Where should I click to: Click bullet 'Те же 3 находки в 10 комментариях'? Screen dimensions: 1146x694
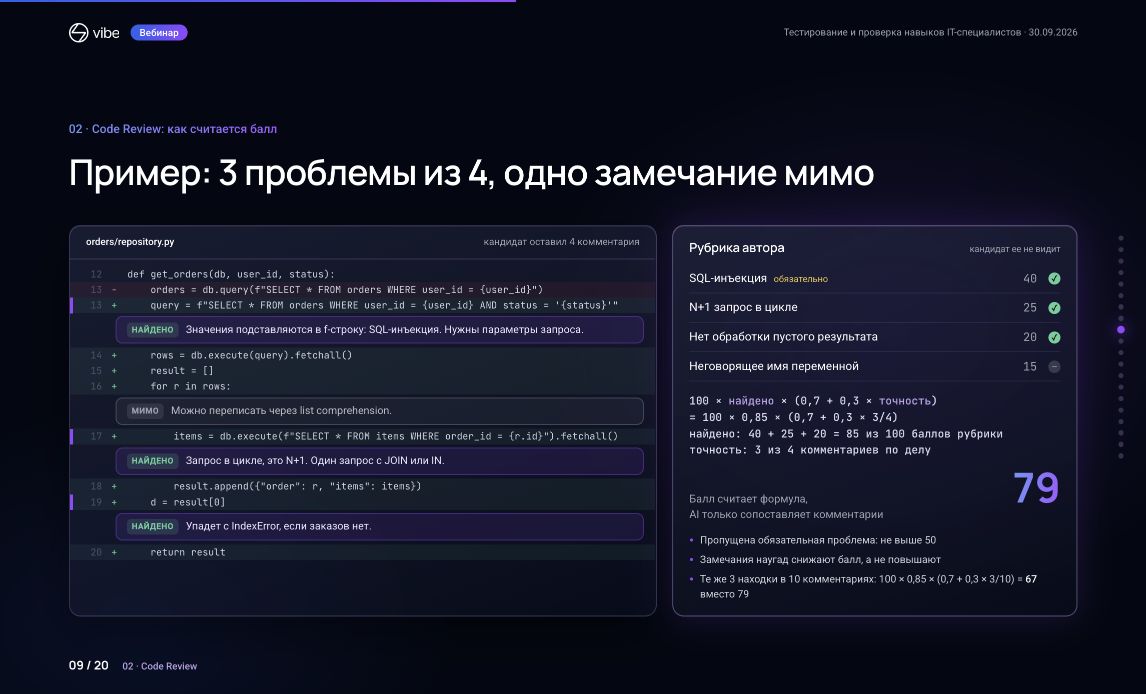tap(868, 586)
